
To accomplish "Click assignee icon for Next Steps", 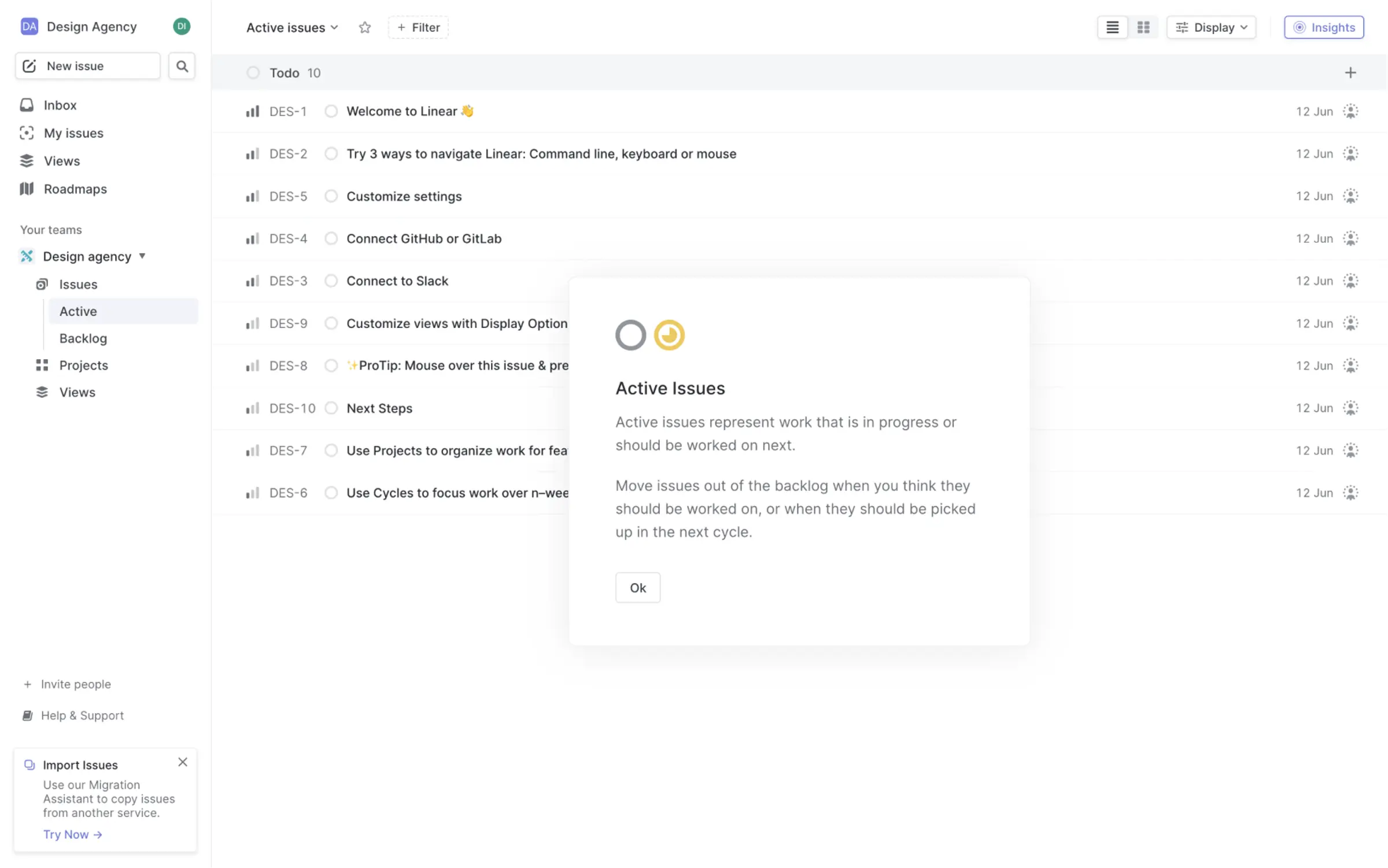I will pyautogui.click(x=1350, y=408).
